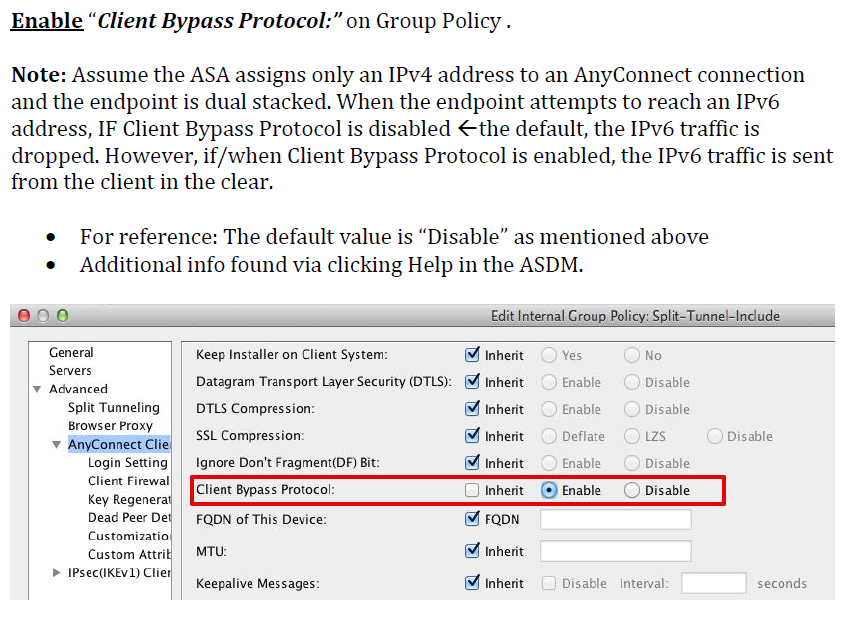Select Disable radio for DTLS row
Image resolution: width=863 pixels, height=618 pixels.
pos(631,382)
